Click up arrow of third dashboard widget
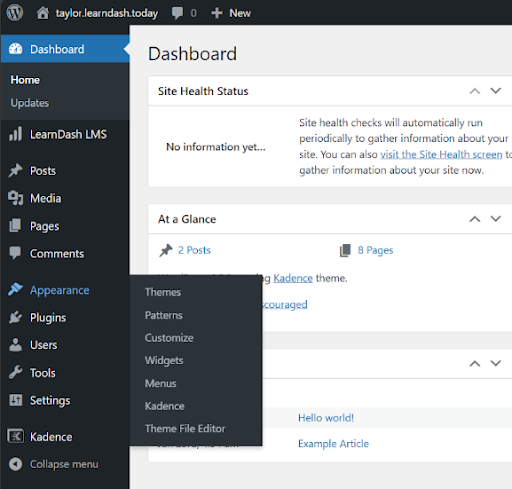 point(475,364)
